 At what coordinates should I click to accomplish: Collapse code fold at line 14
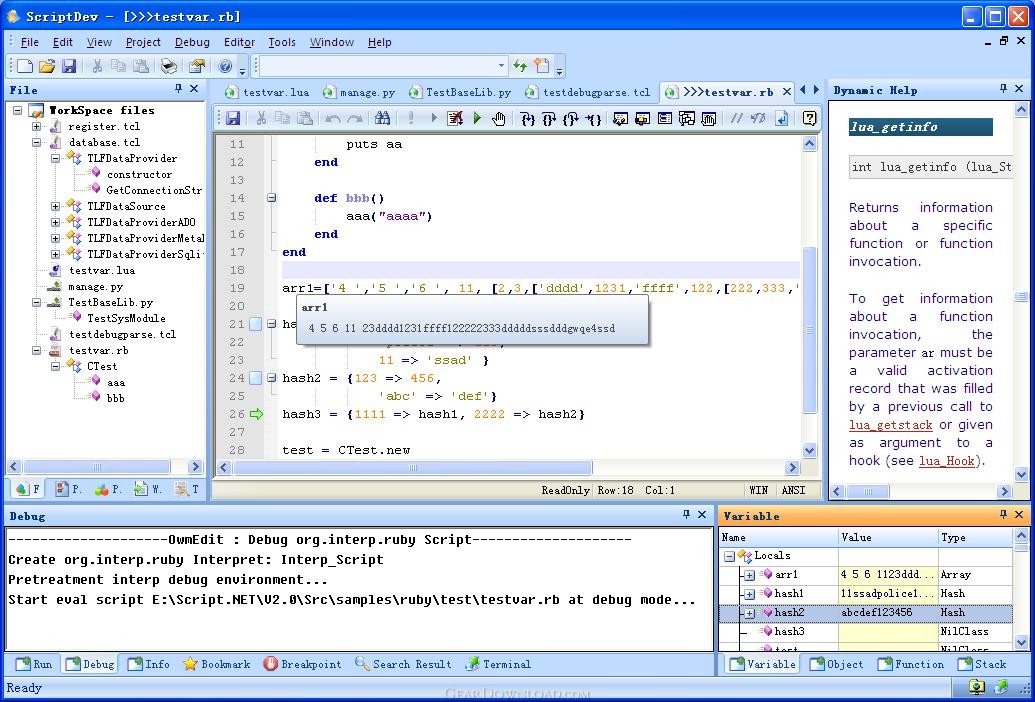(x=271, y=197)
